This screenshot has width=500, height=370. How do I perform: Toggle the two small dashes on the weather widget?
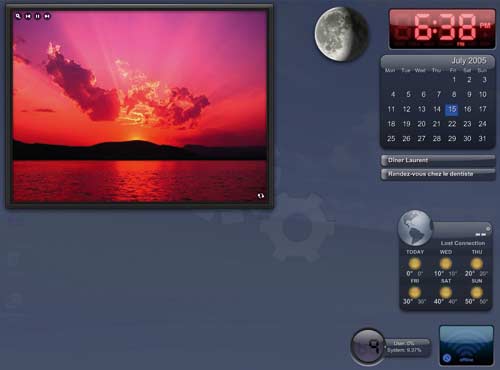coord(480,234)
